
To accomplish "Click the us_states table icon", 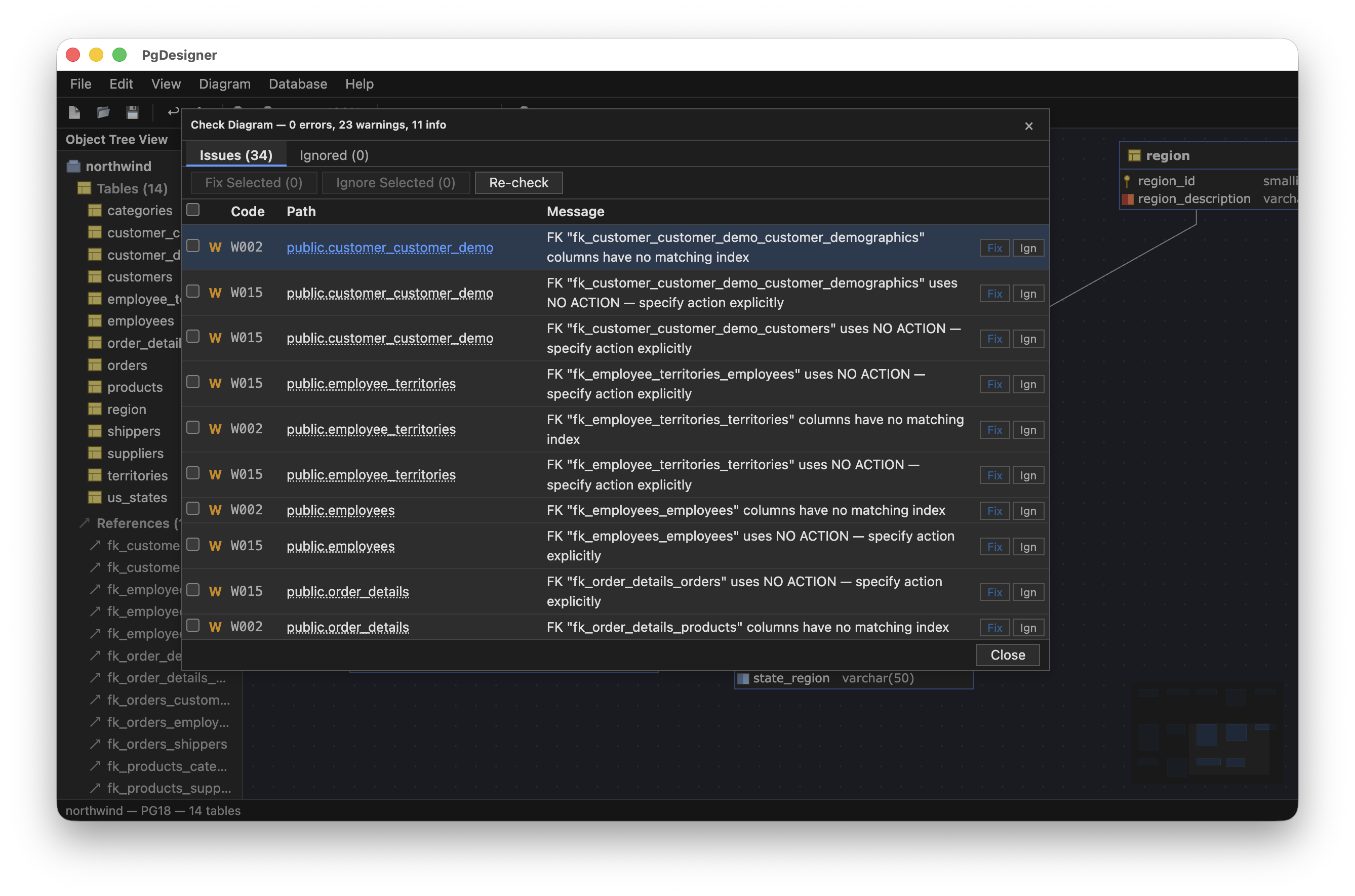I will (x=94, y=498).
